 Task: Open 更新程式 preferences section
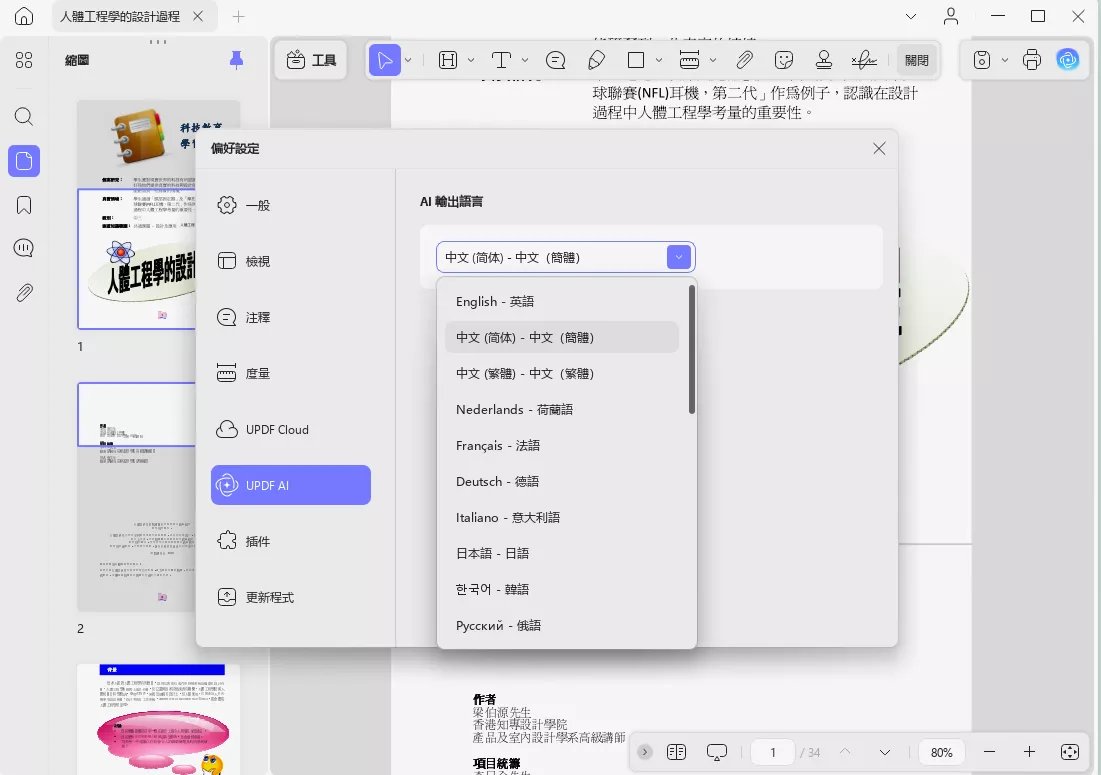click(291, 597)
